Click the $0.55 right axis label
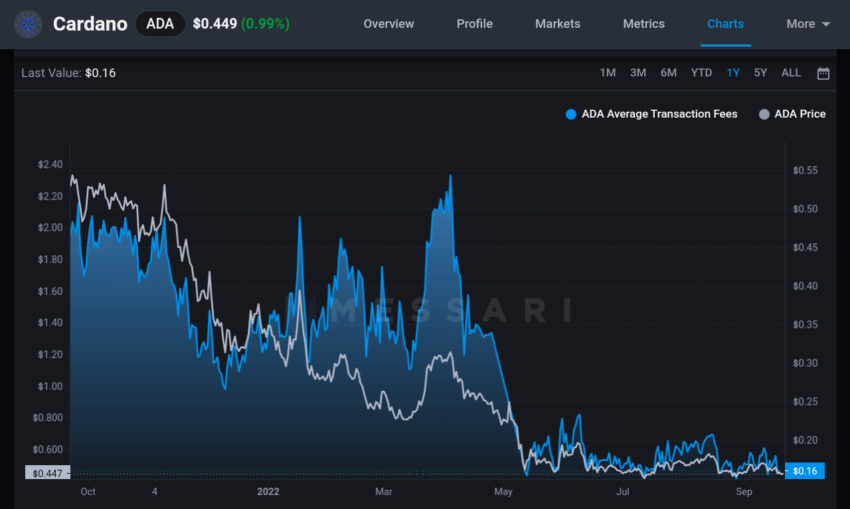Screen dimensions: 850x509 pyautogui.click(x=805, y=170)
